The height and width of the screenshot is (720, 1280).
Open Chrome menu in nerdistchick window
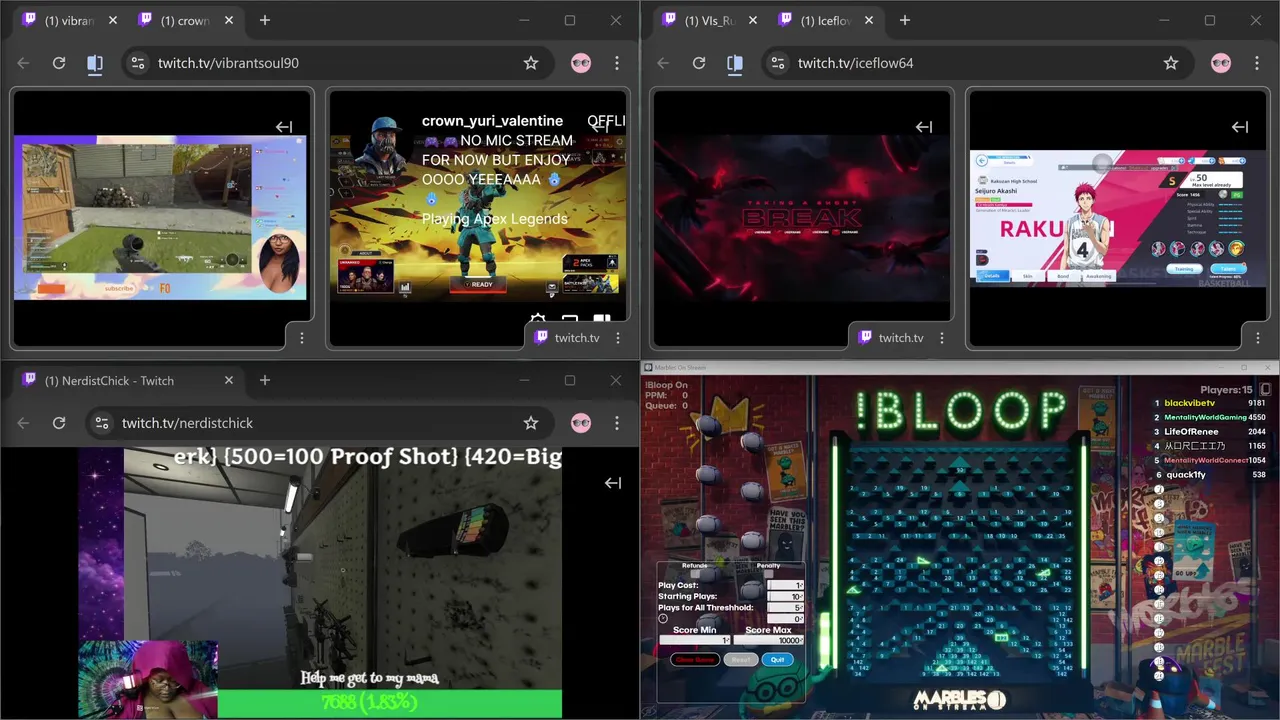click(617, 423)
